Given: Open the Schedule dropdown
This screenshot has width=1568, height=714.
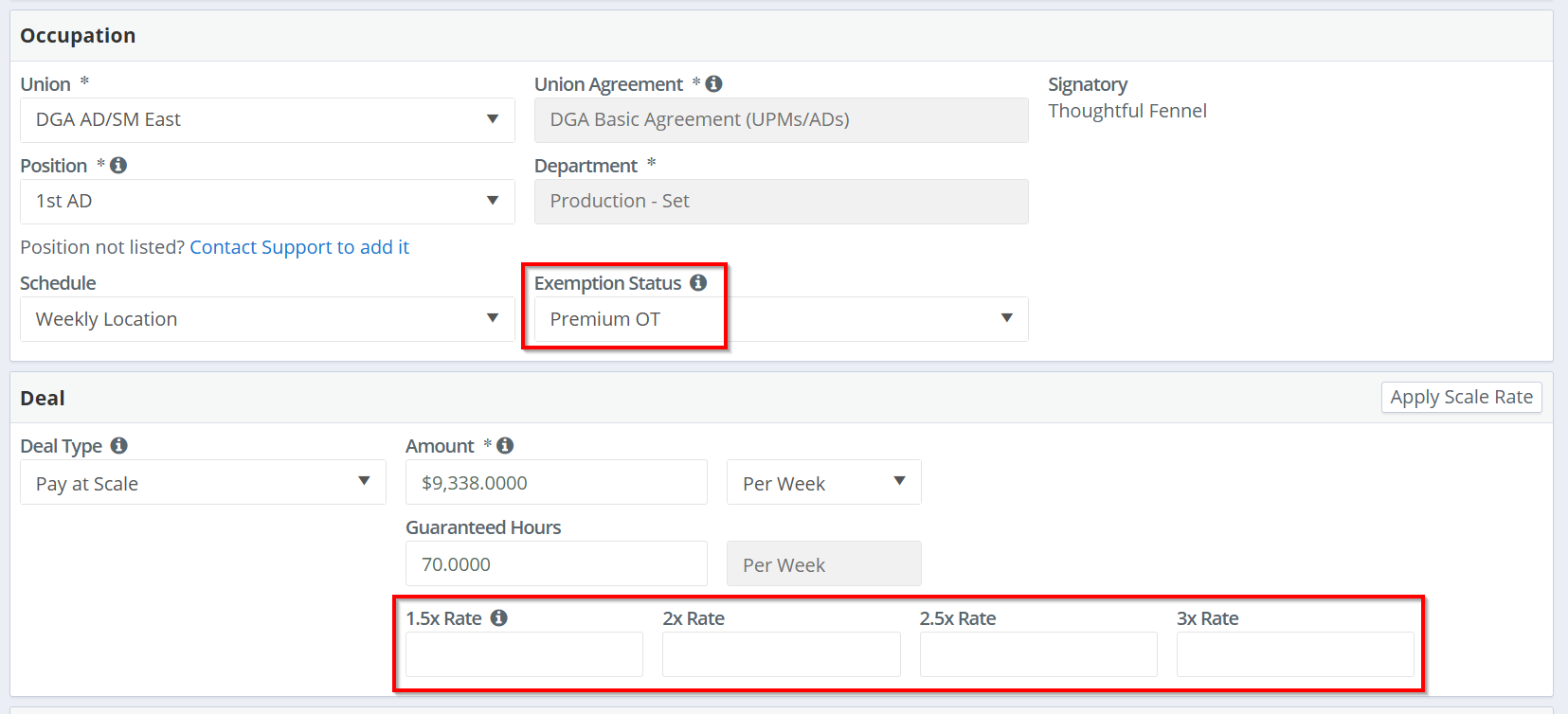Looking at the screenshot, I should pyautogui.click(x=267, y=319).
